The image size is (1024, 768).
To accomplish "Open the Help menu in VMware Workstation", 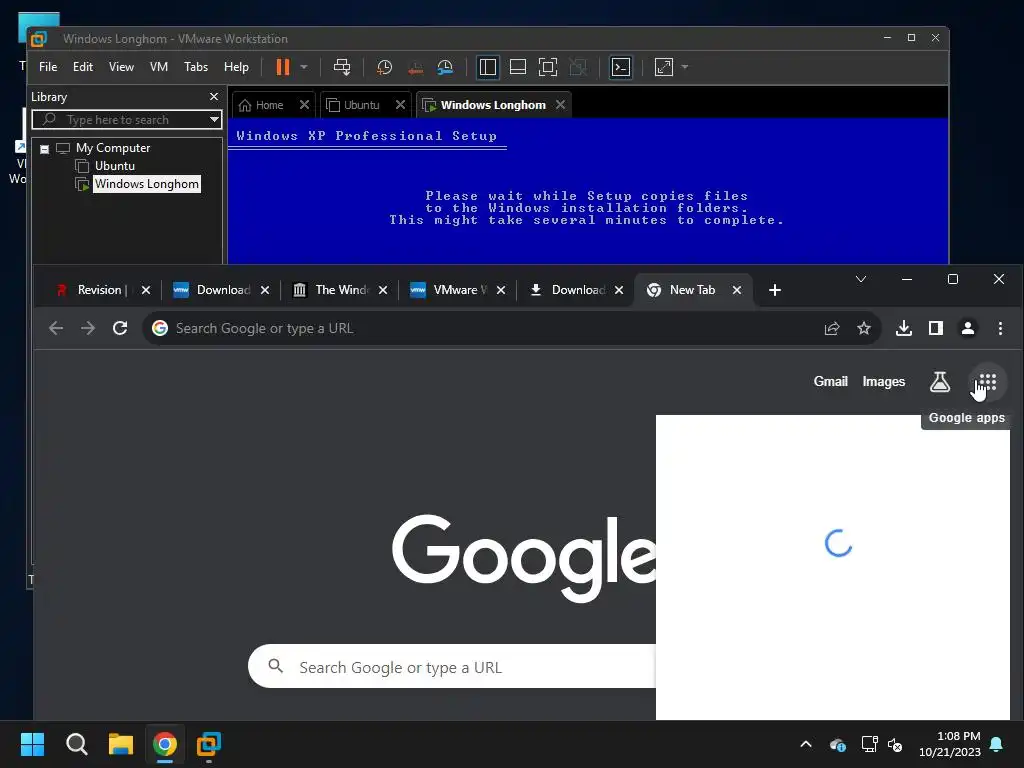I will [x=236, y=67].
